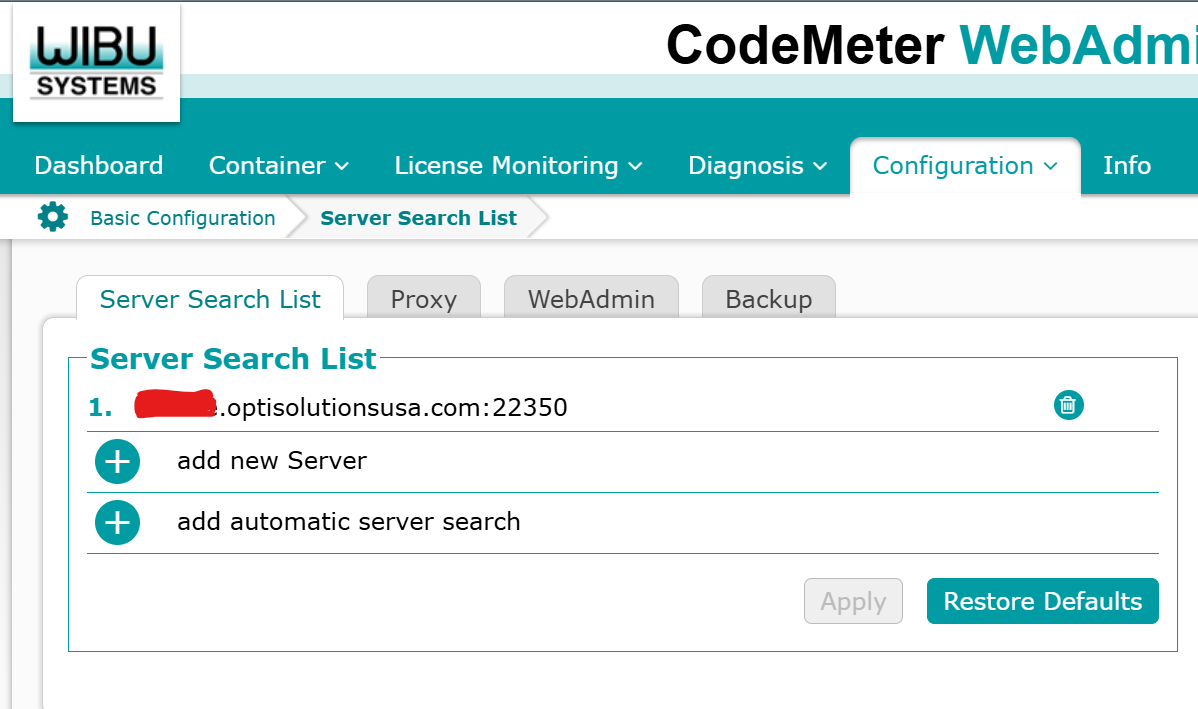1198x709 pixels.
Task: Click plus icon for automatic server search
Action: [117, 523]
